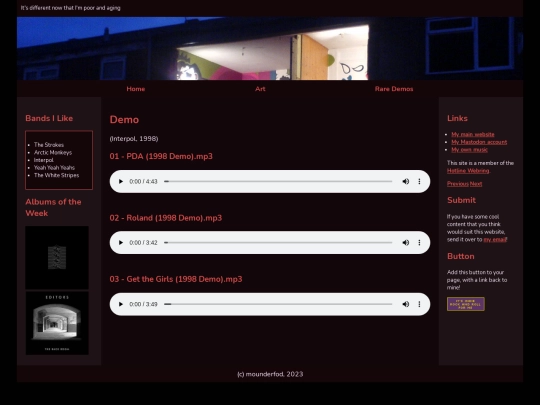Screen dimensions: 540x405
Task: Open the Art page
Action: click(260, 89)
